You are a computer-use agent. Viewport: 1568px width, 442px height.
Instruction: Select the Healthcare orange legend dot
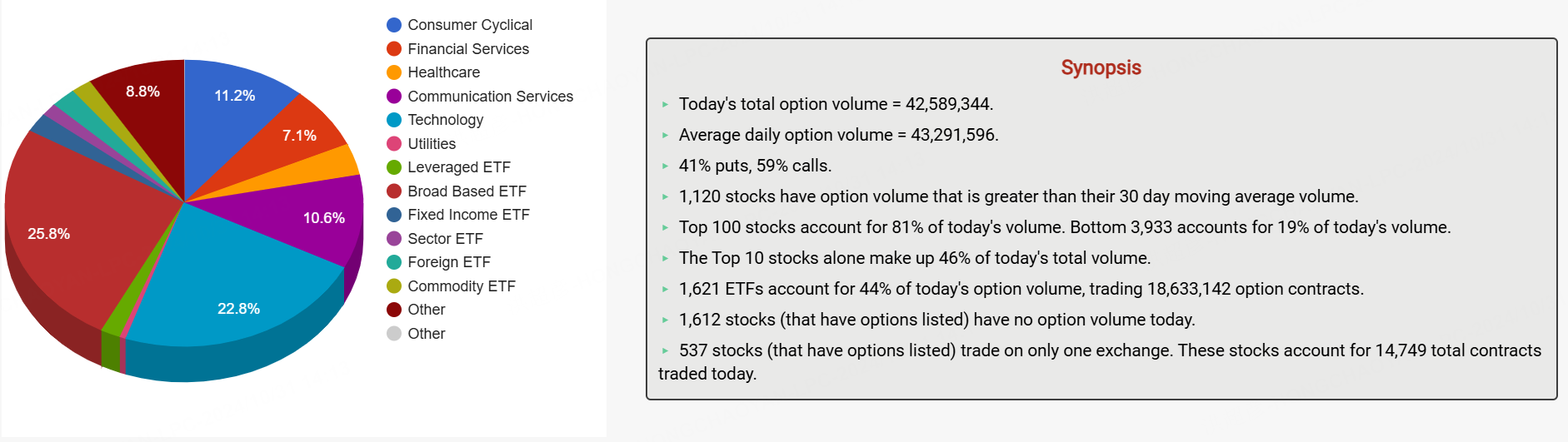pyautogui.click(x=394, y=72)
